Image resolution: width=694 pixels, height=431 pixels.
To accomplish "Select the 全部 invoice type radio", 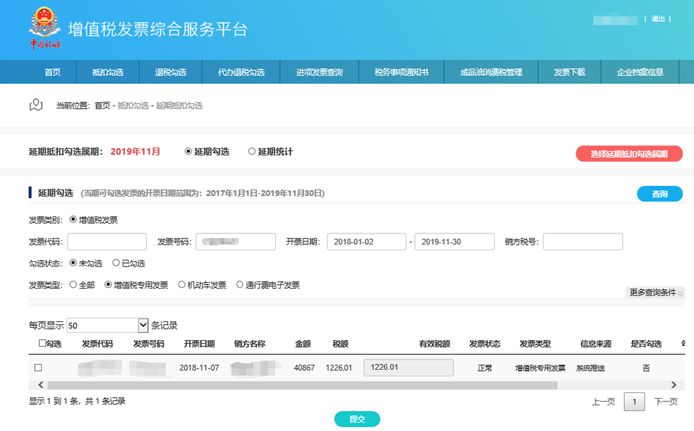I will click(73, 285).
